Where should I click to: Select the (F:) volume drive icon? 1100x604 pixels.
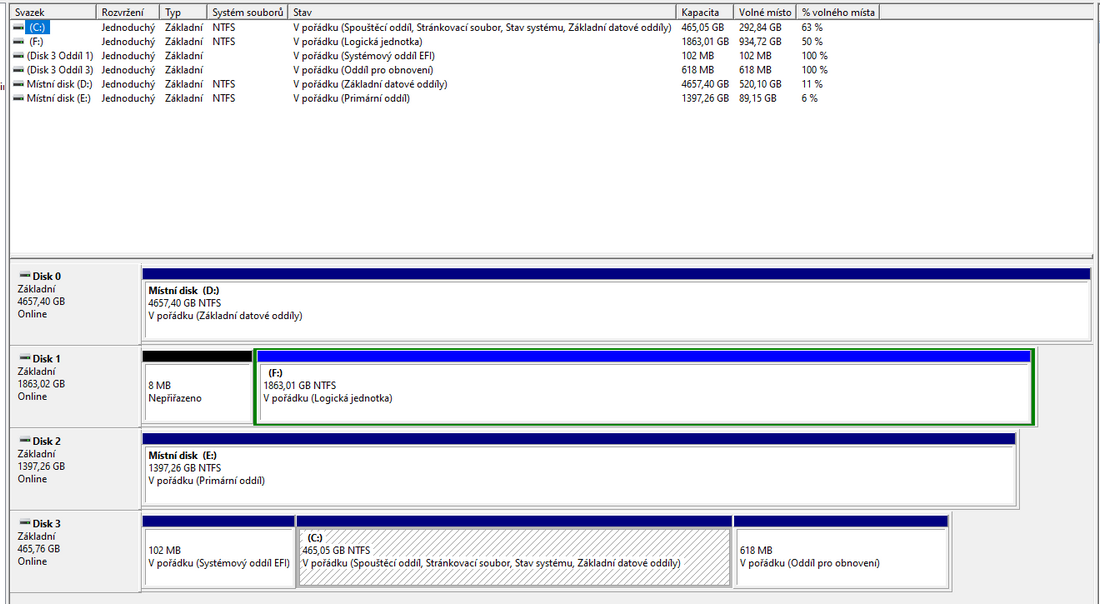[x=18, y=41]
